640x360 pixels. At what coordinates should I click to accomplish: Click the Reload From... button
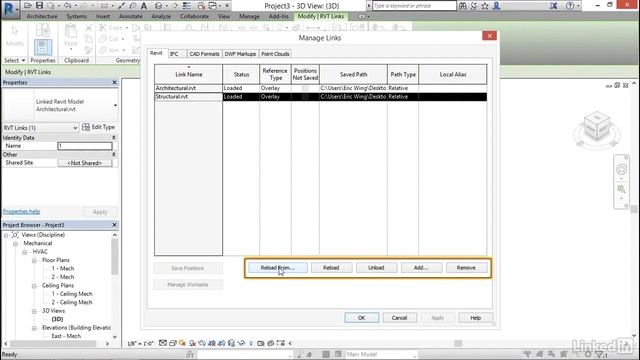point(278,268)
